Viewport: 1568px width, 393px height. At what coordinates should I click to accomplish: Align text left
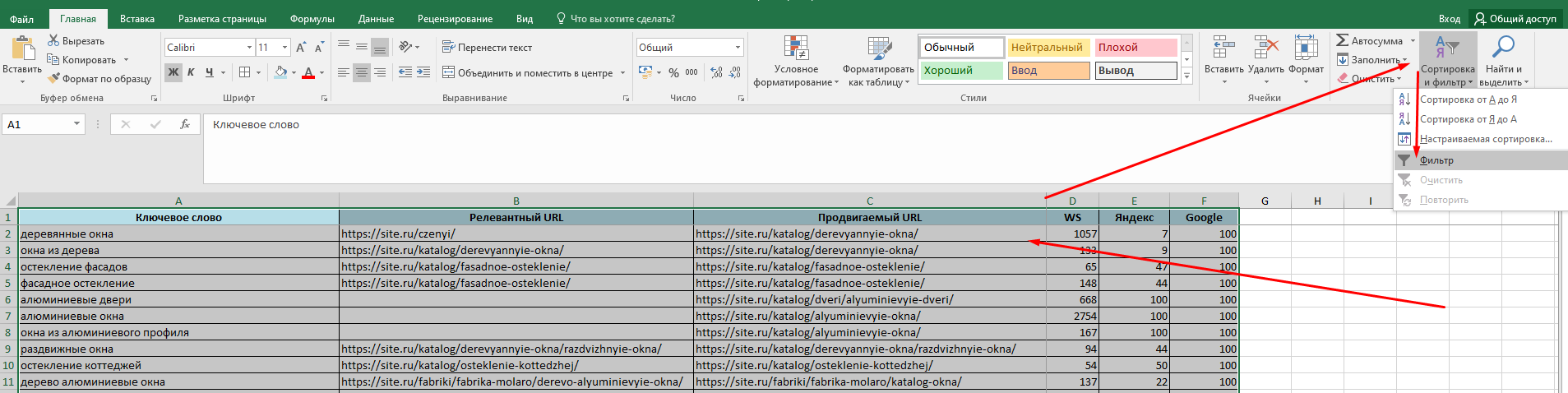(344, 72)
